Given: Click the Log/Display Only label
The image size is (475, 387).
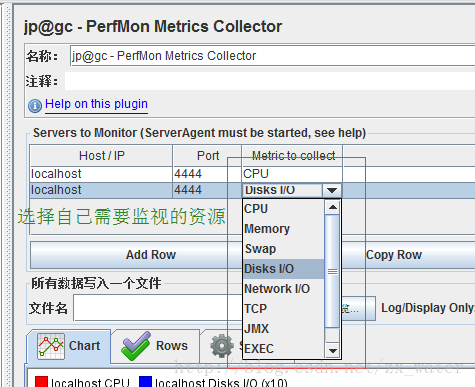Looking at the screenshot, I should 428,308.
